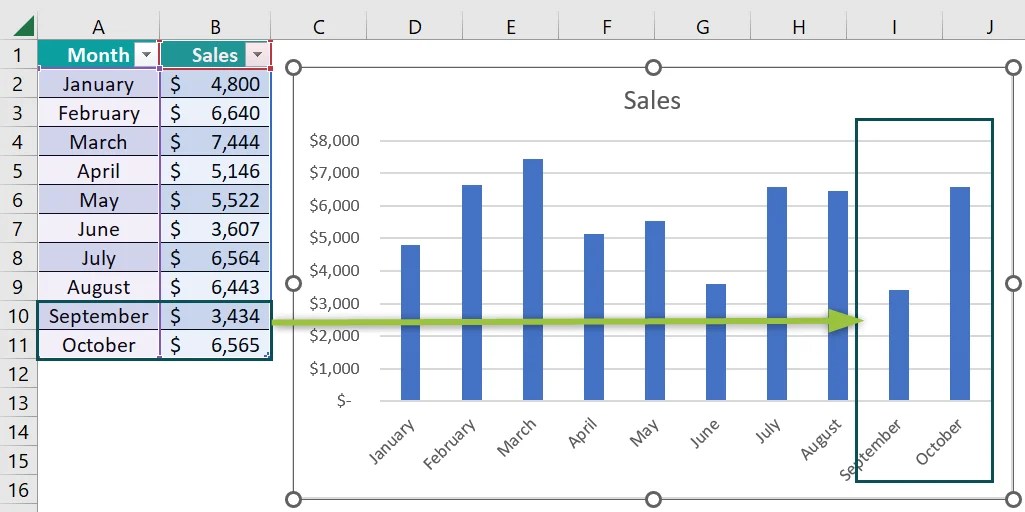Viewport: 1025px width, 512px height.
Task: Select the June cell
Action: [99, 229]
